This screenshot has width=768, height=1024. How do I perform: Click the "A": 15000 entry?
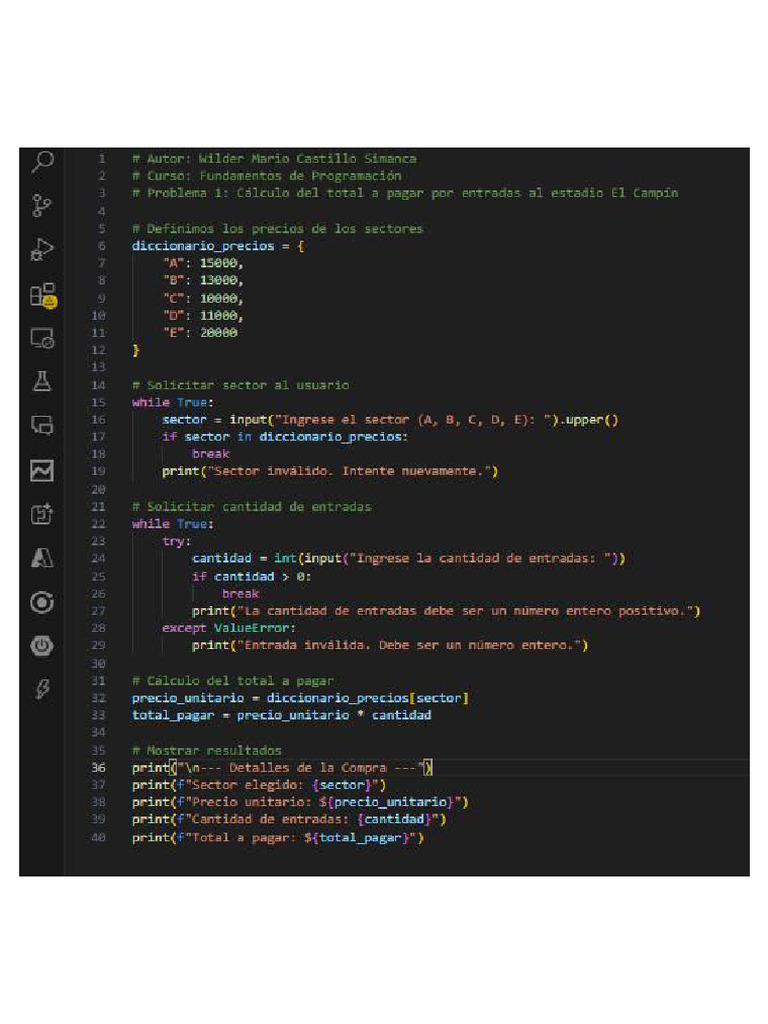pyautogui.click(x=202, y=263)
